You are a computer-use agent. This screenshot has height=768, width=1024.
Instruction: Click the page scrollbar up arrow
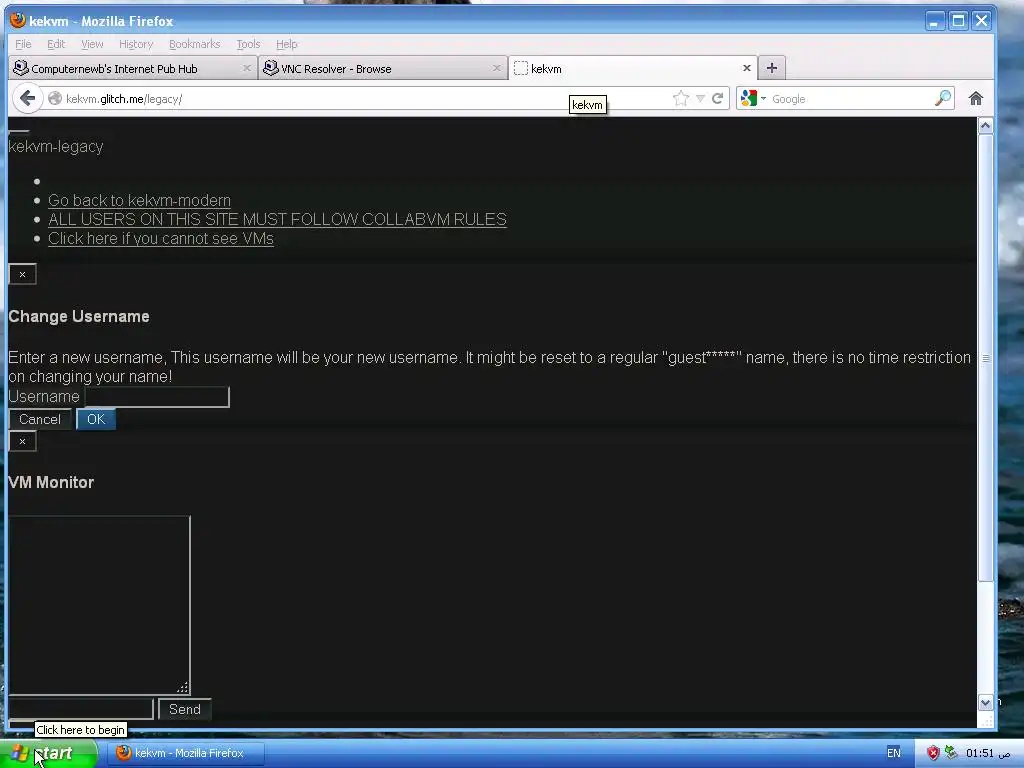[985, 125]
